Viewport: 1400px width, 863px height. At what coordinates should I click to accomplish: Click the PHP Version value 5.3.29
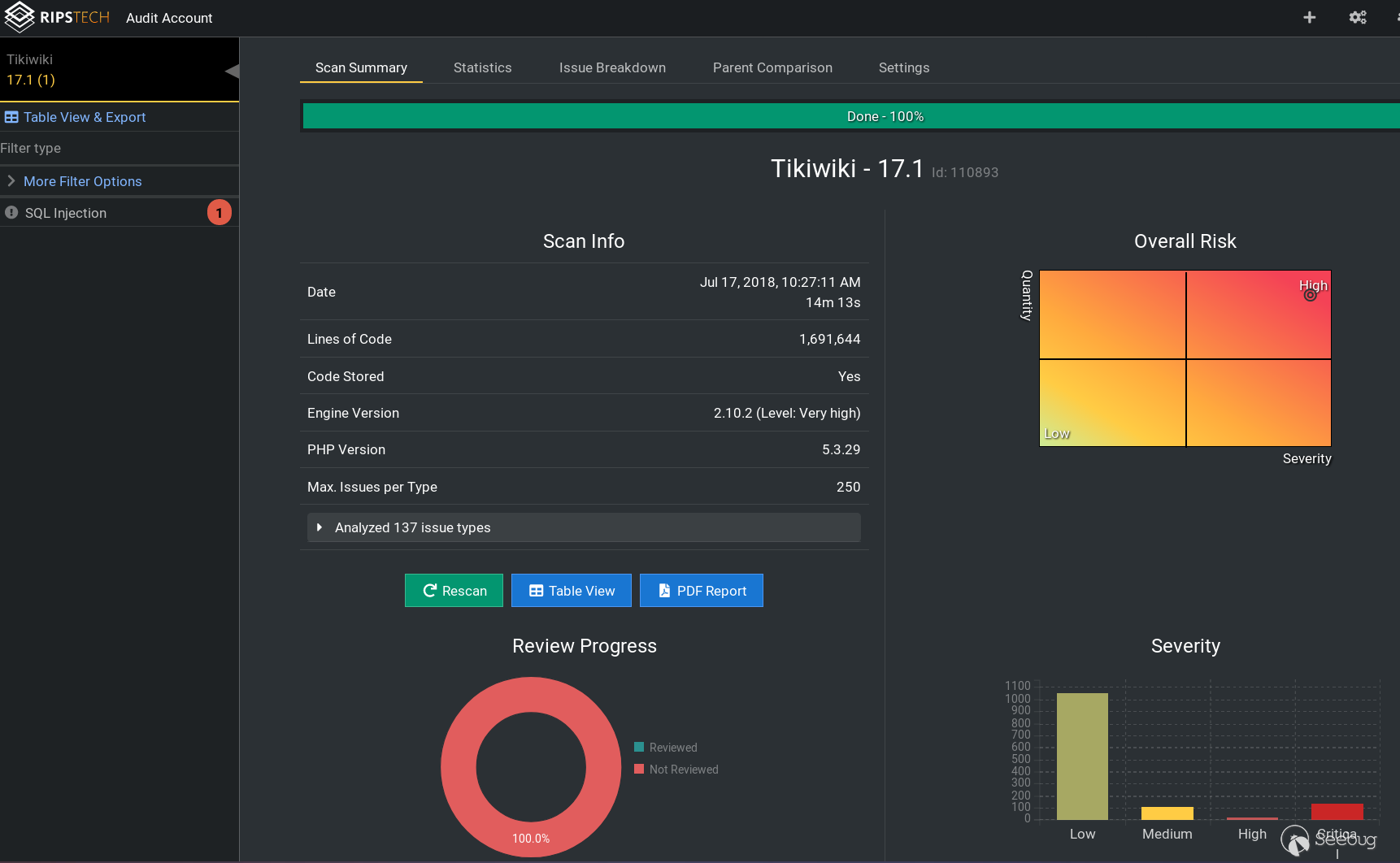pos(841,449)
